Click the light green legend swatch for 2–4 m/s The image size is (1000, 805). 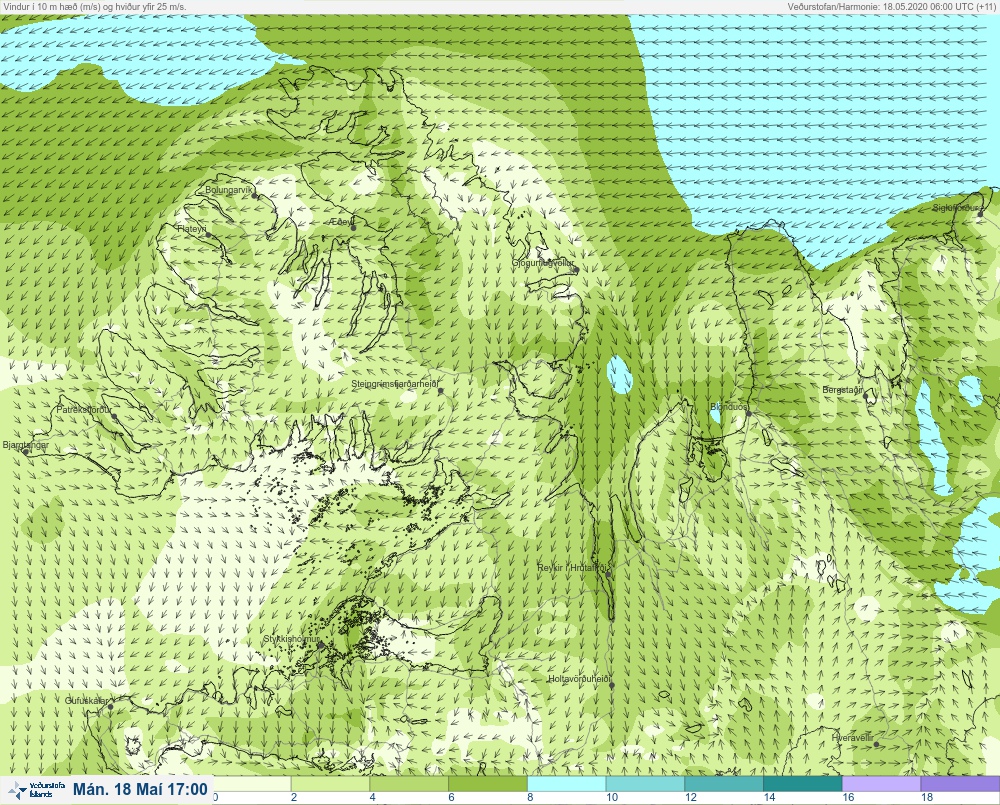pyautogui.click(x=330, y=783)
